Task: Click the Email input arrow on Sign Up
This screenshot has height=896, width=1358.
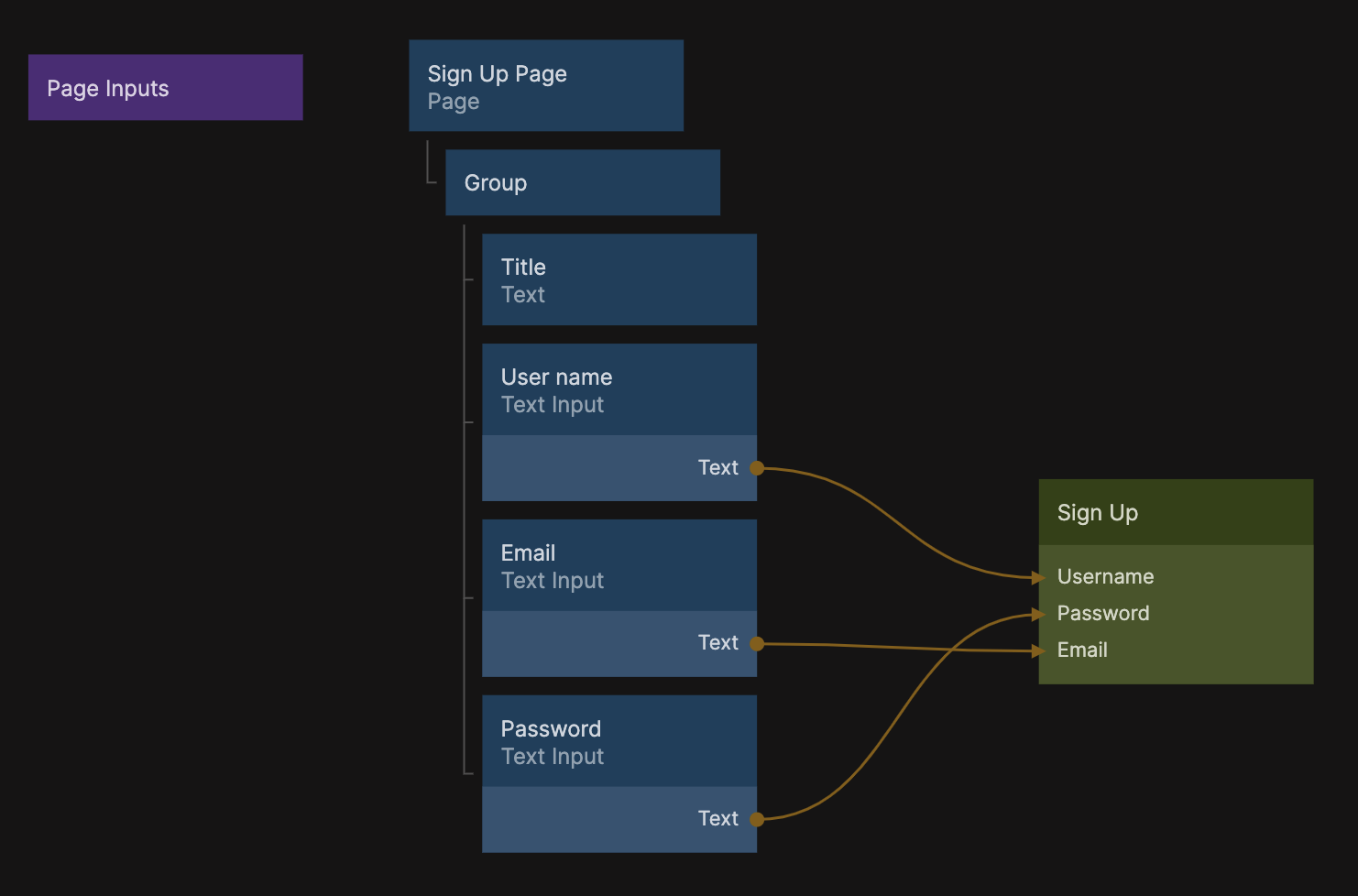Action: [1038, 650]
